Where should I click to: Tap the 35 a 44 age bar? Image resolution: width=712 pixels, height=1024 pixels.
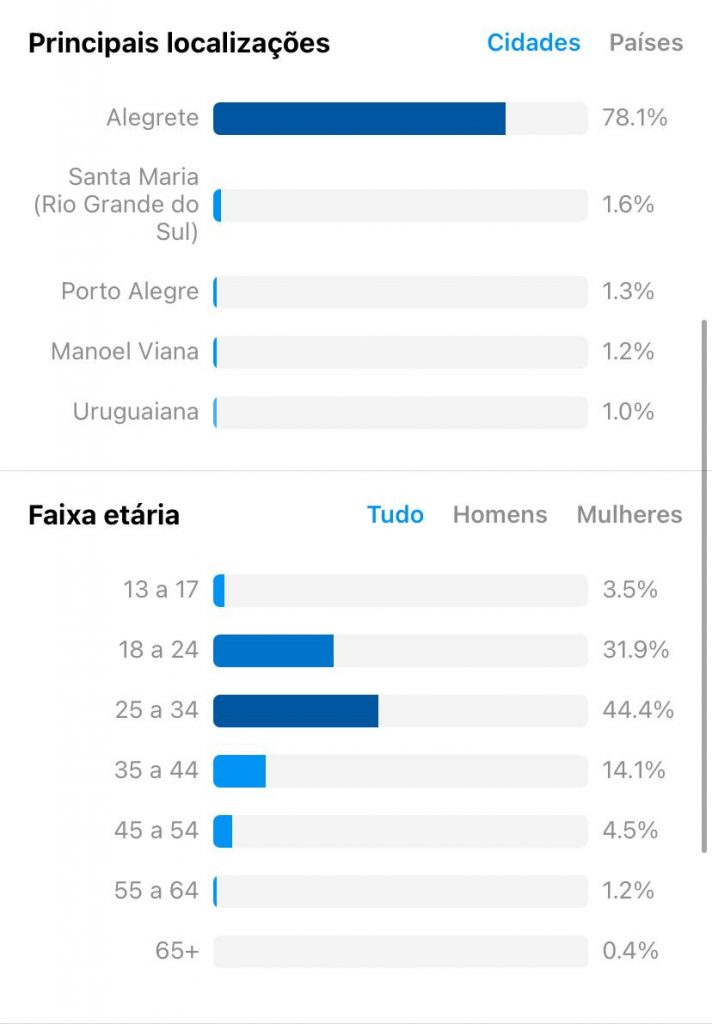click(x=400, y=771)
